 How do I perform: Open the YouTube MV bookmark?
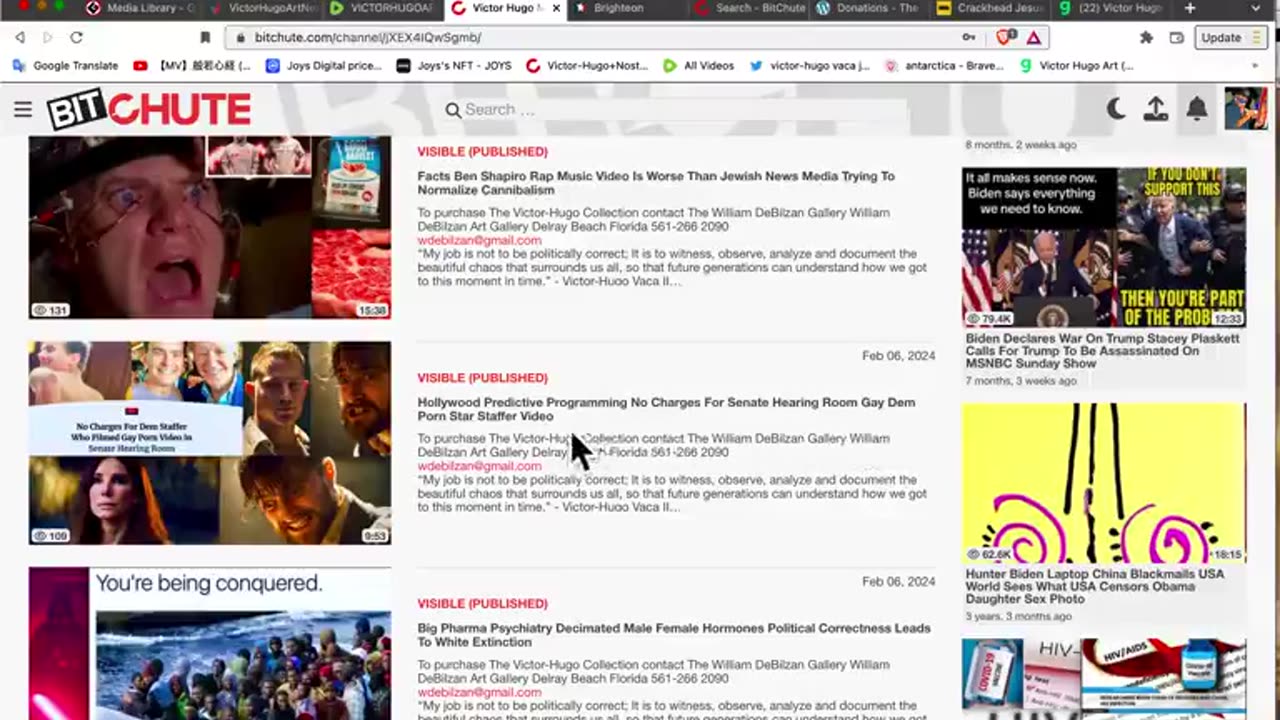(x=191, y=66)
